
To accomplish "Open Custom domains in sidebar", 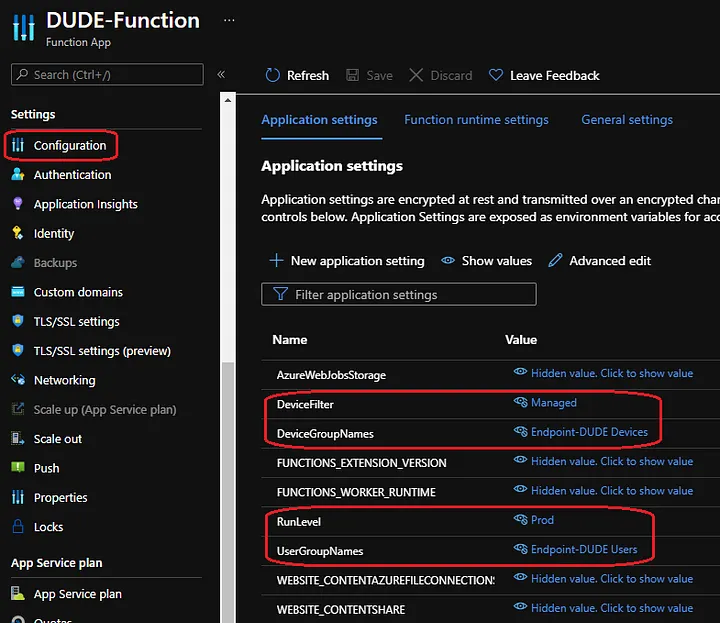I will [78, 292].
